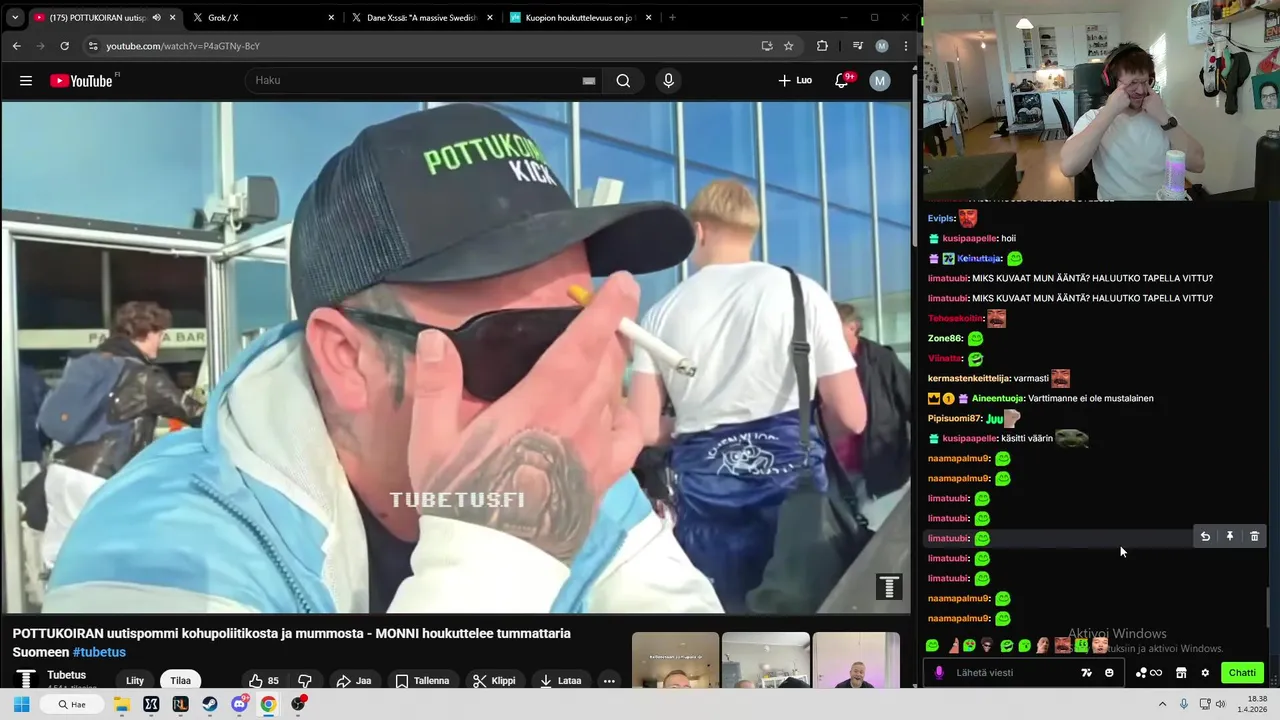Open the Windows Start button

point(21,704)
